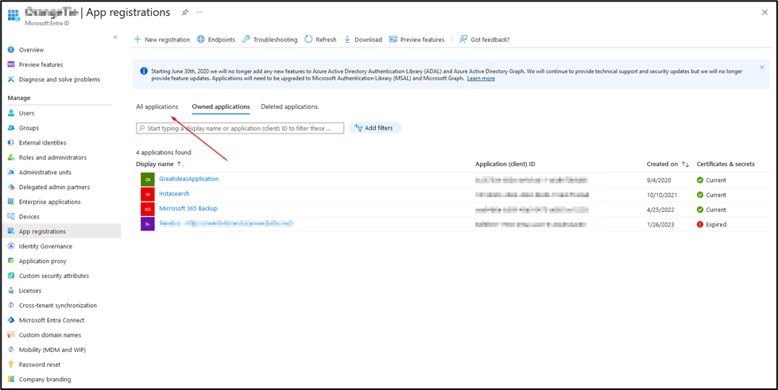Pin the App registrations blade
Image resolution: width=778 pixels, height=390 pixels.
coord(185,12)
